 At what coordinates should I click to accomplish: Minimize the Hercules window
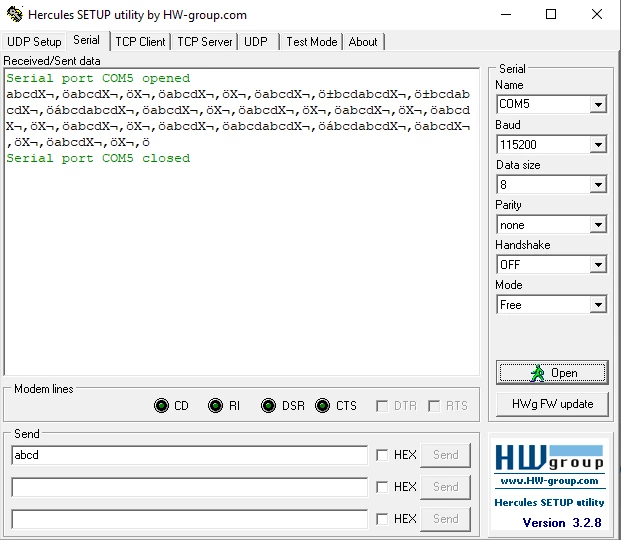(x=506, y=15)
